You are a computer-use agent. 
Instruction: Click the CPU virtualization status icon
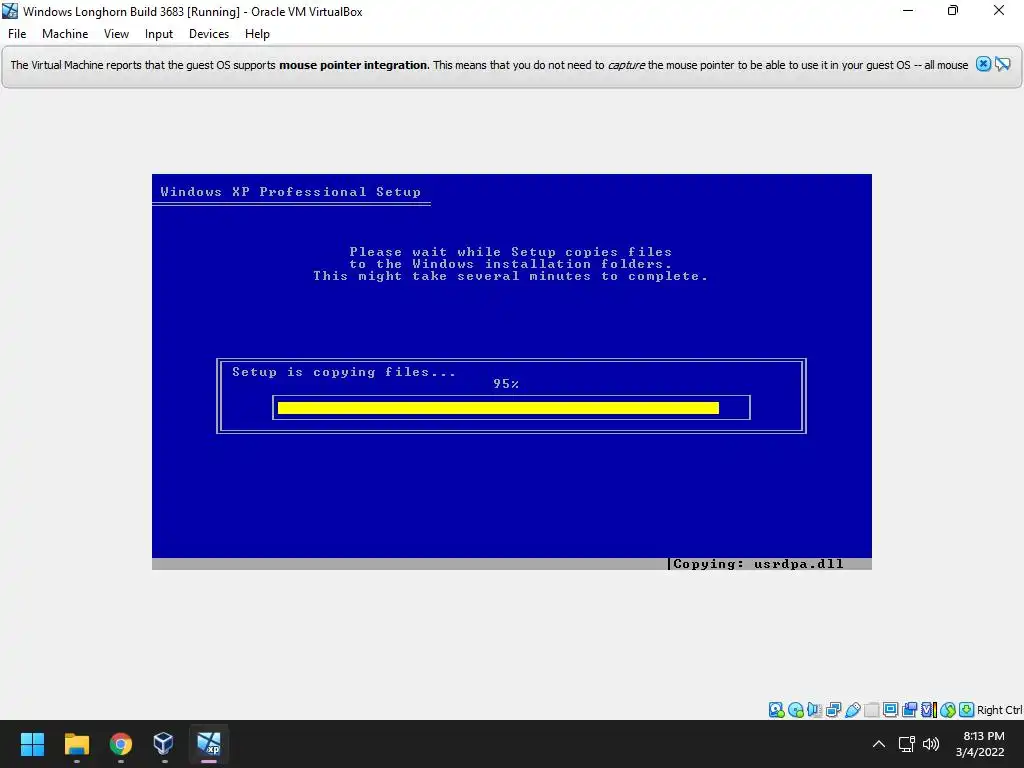click(929, 710)
